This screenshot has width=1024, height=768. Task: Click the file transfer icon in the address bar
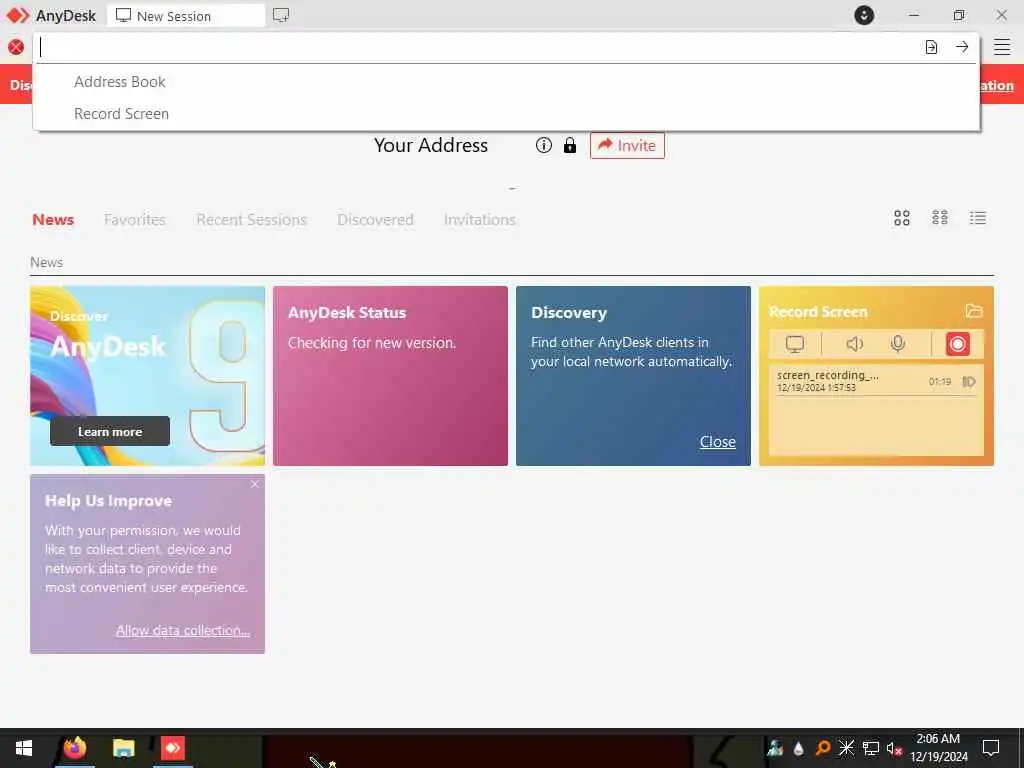click(x=931, y=47)
